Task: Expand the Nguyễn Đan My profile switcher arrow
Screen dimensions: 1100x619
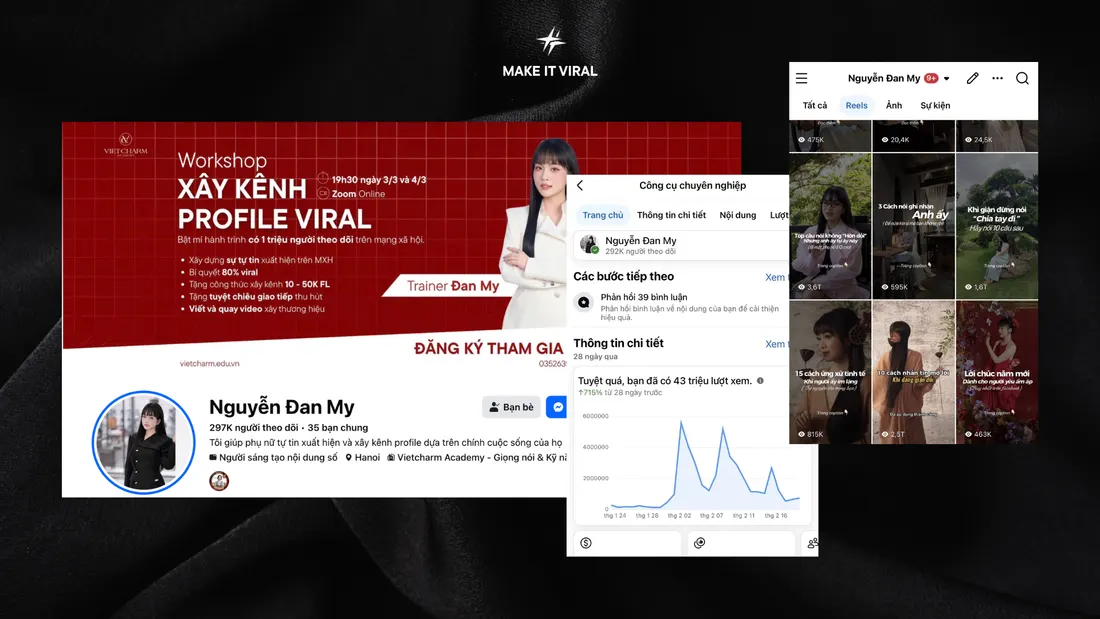Action: coord(947,79)
